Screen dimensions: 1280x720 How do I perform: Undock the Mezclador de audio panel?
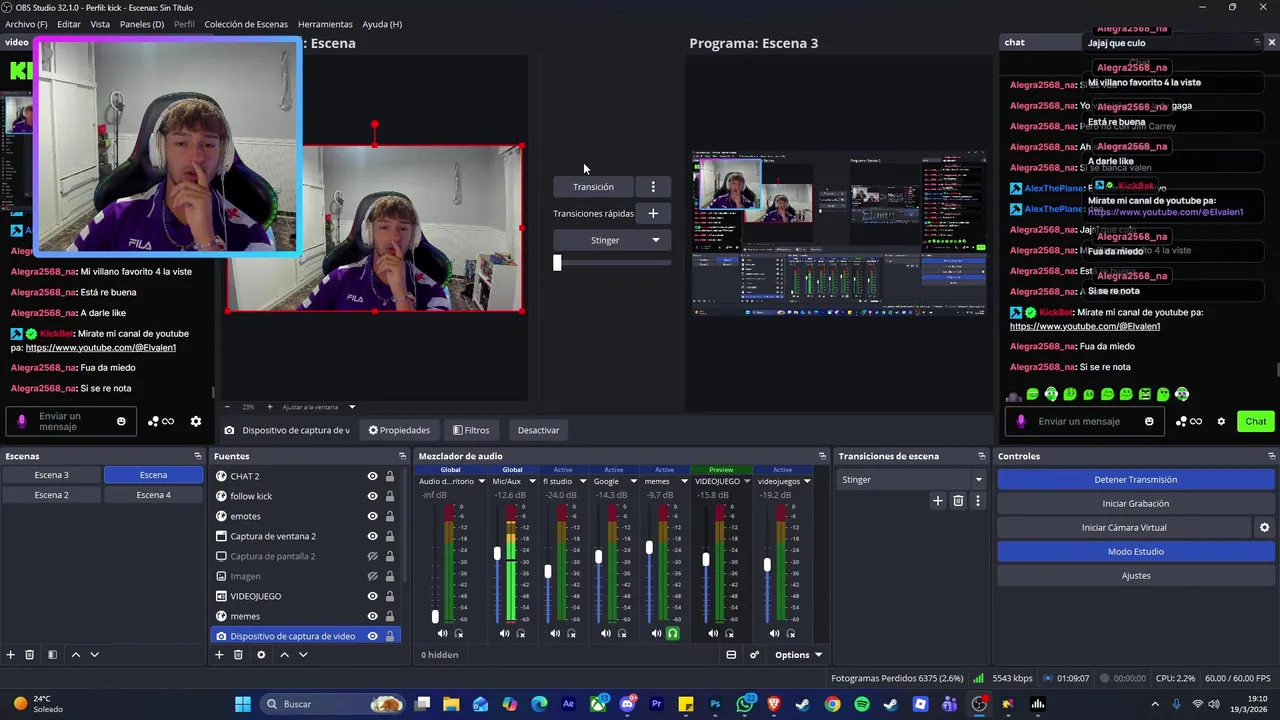pos(822,456)
